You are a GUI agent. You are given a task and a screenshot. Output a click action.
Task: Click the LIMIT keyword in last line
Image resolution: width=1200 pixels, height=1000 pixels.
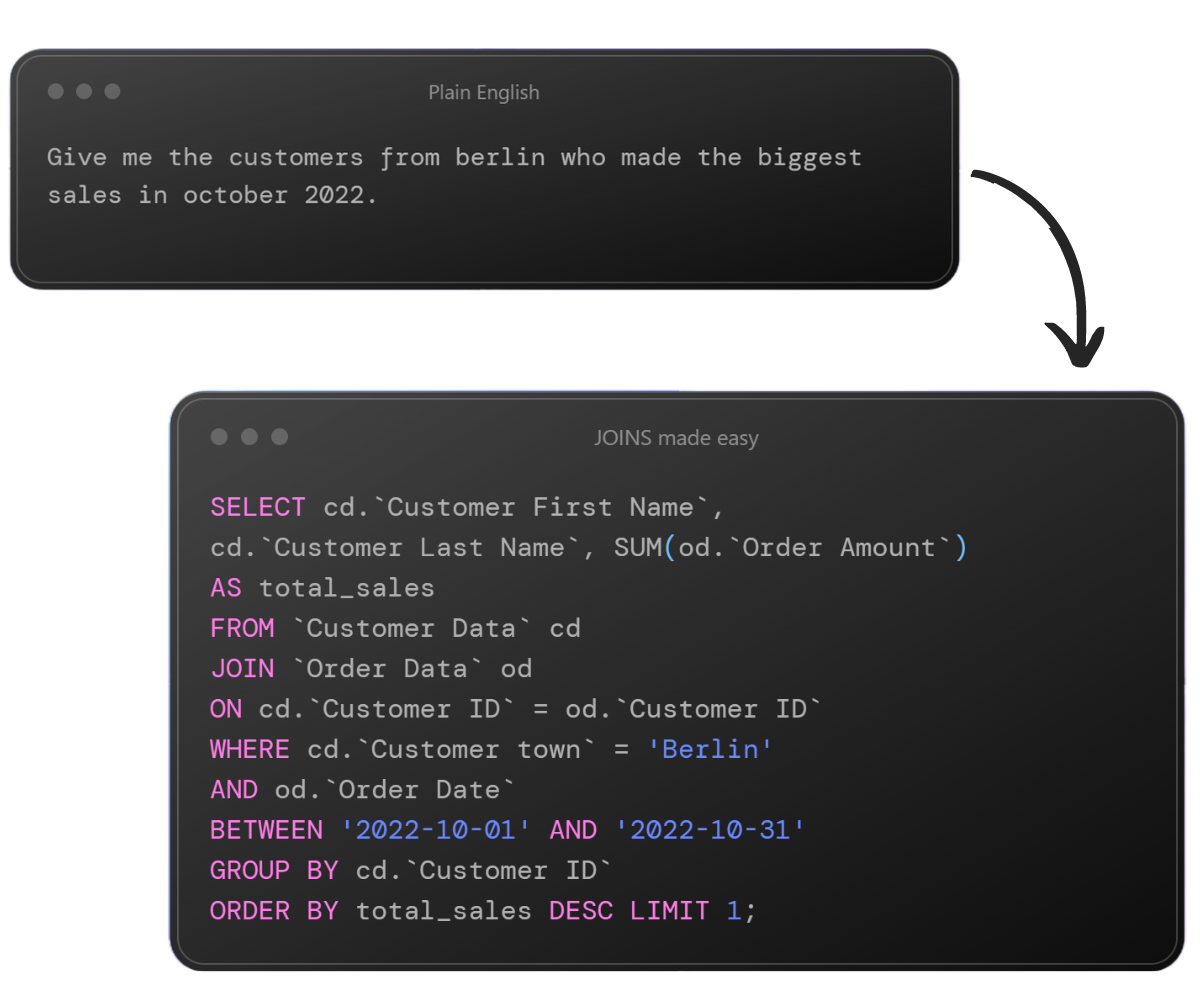(x=669, y=911)
